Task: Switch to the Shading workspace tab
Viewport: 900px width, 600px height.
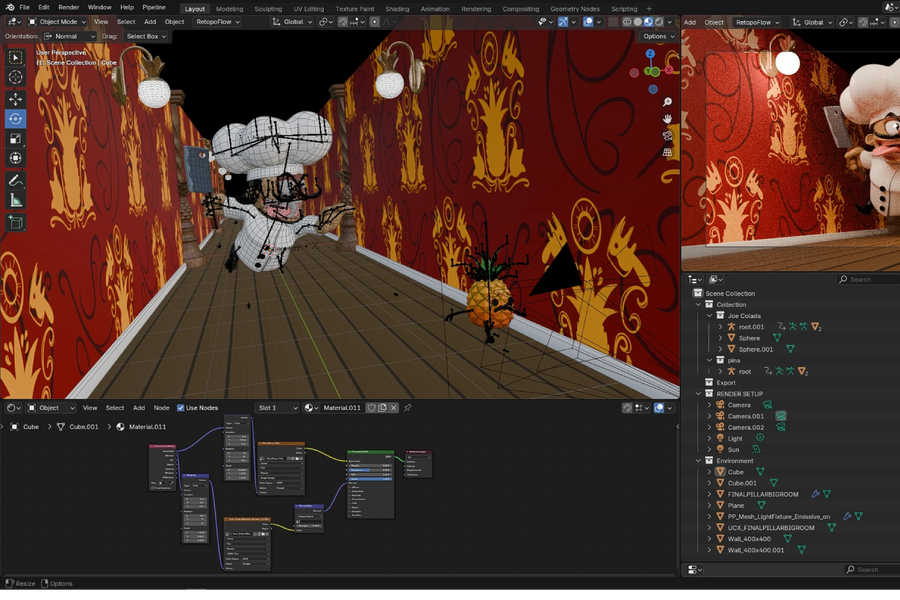Action: coord(397,9)
